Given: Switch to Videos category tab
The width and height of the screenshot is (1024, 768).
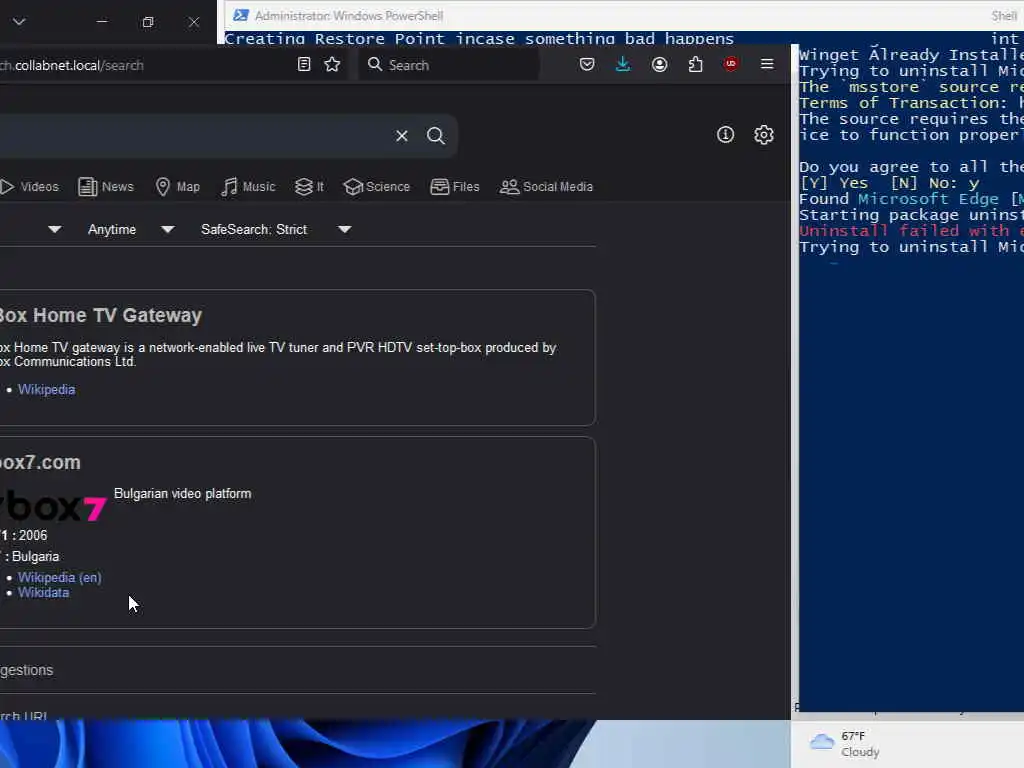Looking at the screenshot, I should pos(30,187).
